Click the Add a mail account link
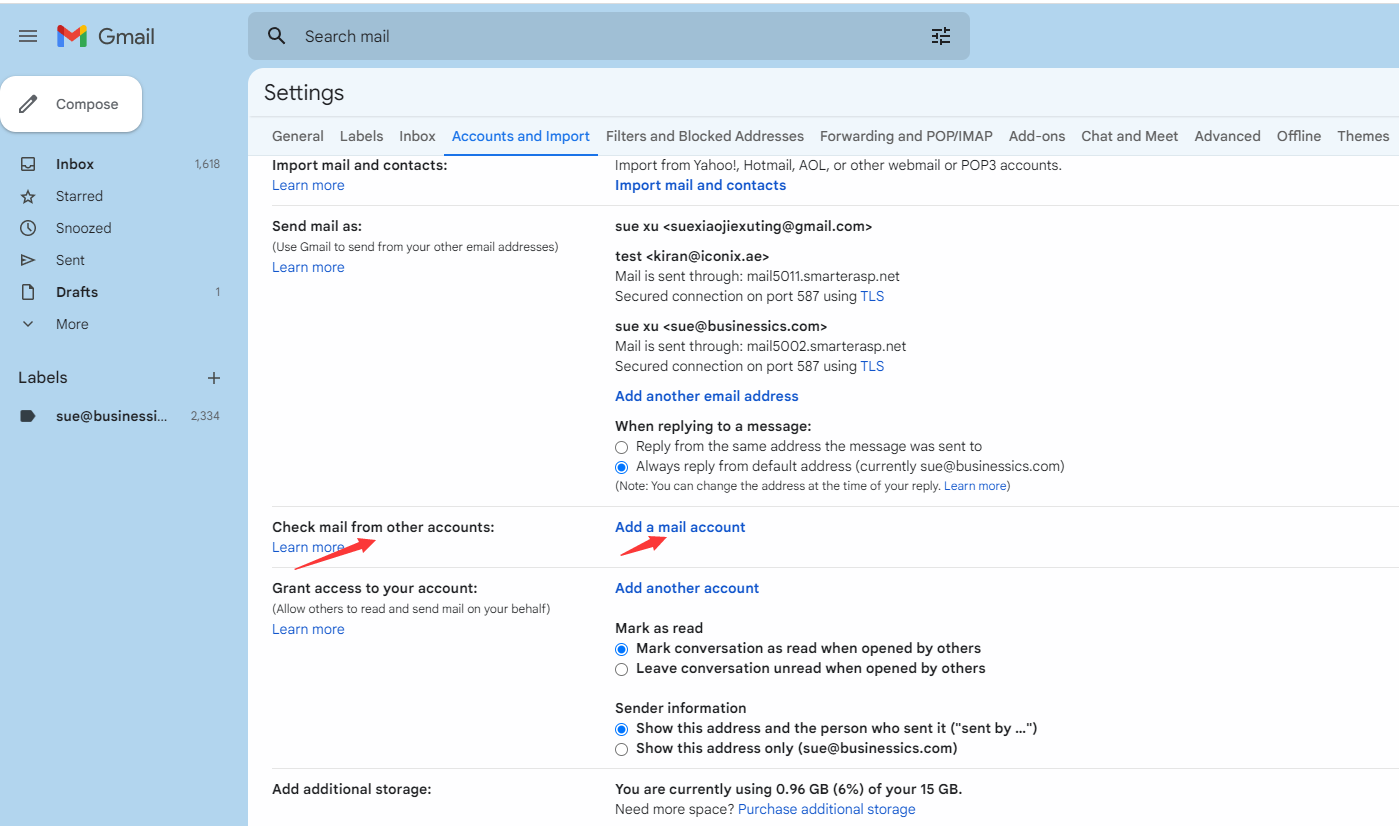The width and height of the screenshot is (1399, 826). (680, 527)
